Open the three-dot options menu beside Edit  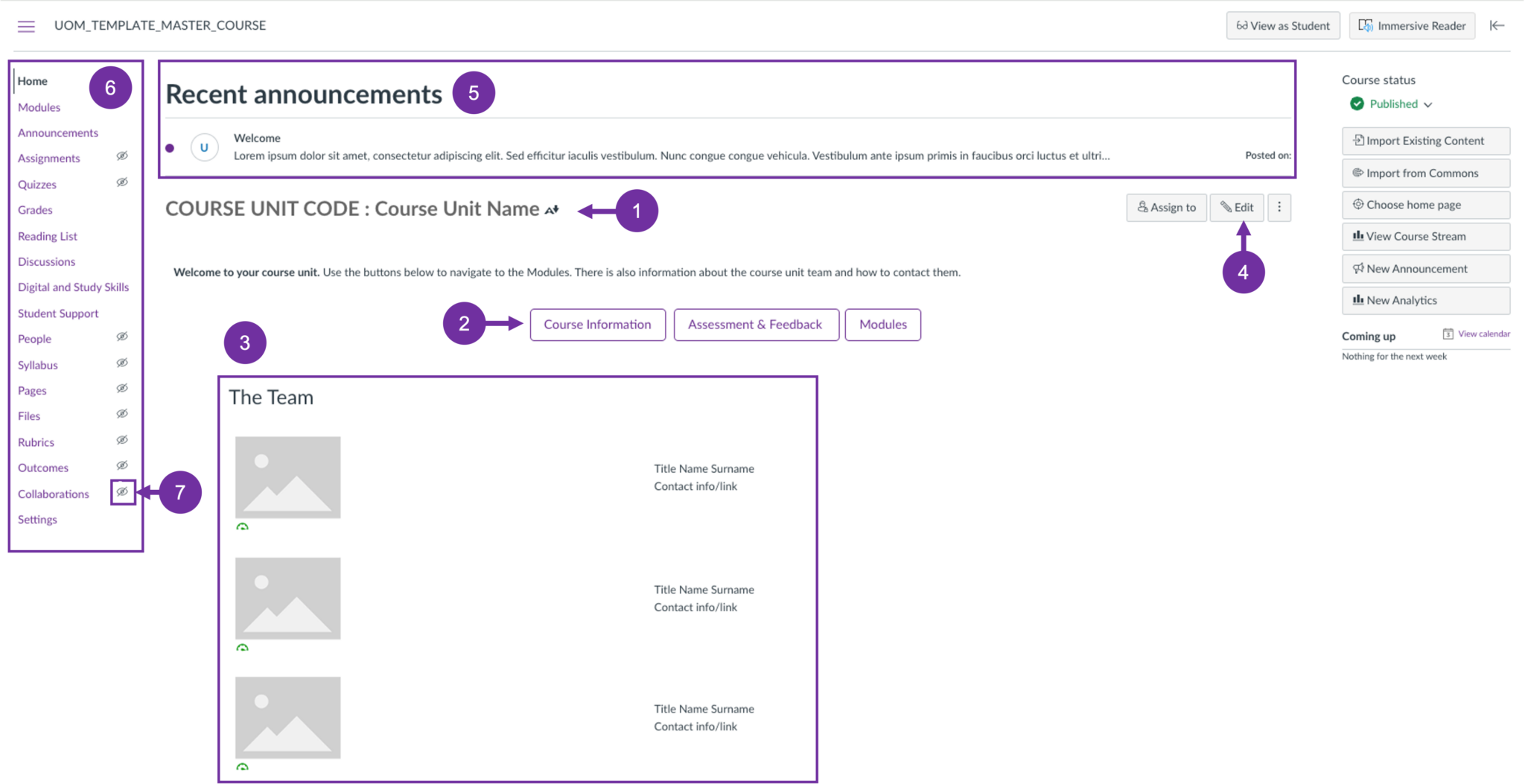coord(1279,208)
